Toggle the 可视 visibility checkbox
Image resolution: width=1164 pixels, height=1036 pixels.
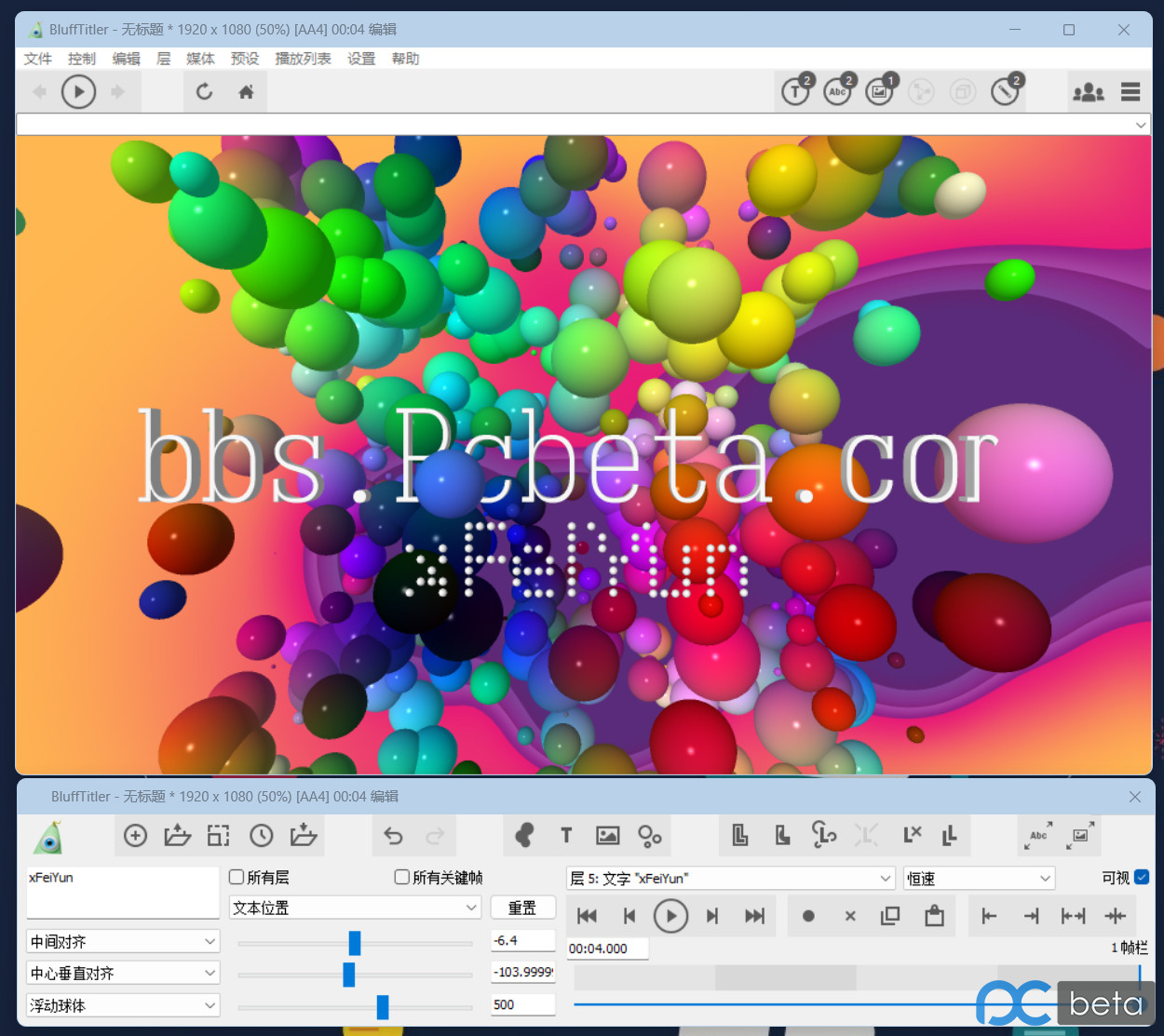pos(1142,877)
